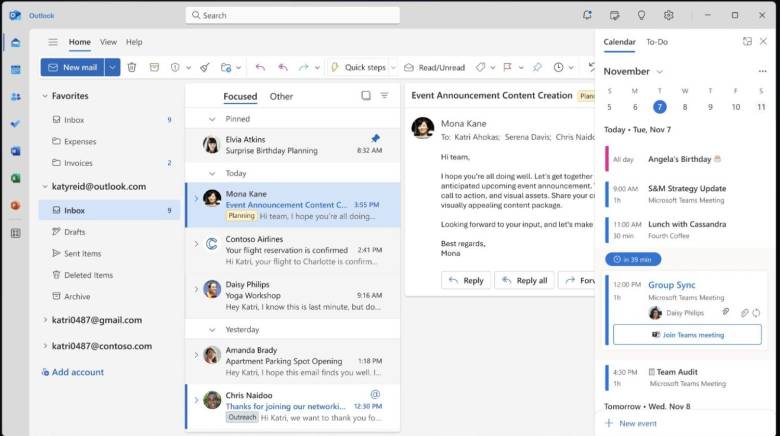Collapse katyreid@outlook.com account folders

[45, 187]
